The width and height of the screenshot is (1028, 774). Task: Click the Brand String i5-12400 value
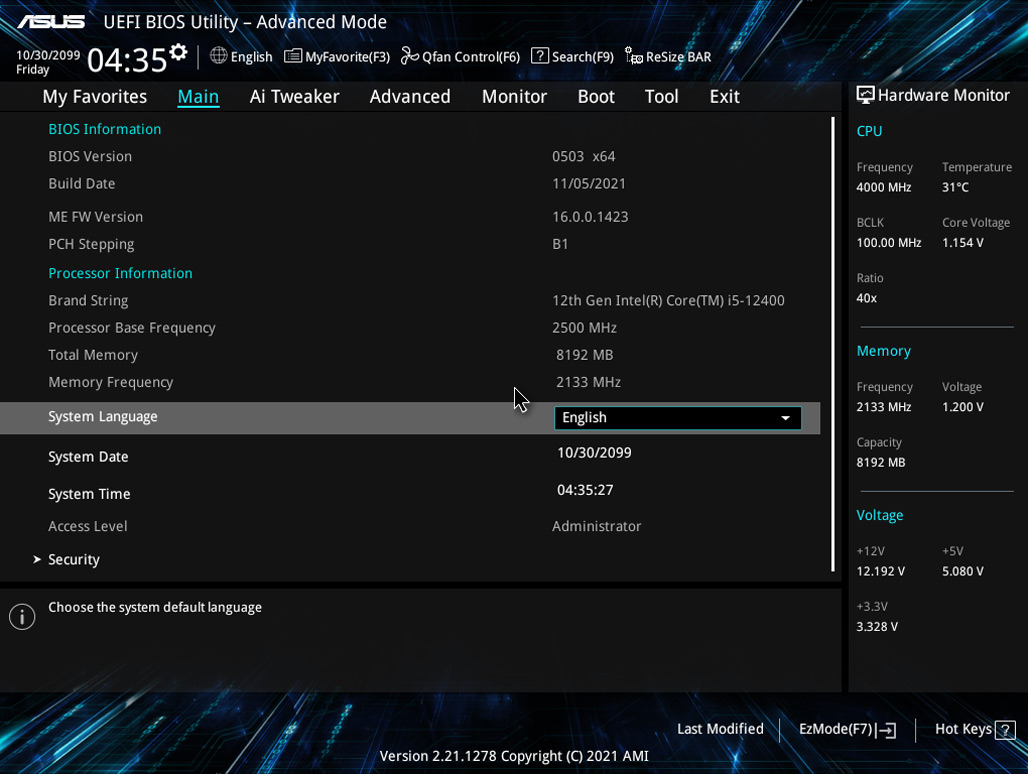tap(668, 301)
